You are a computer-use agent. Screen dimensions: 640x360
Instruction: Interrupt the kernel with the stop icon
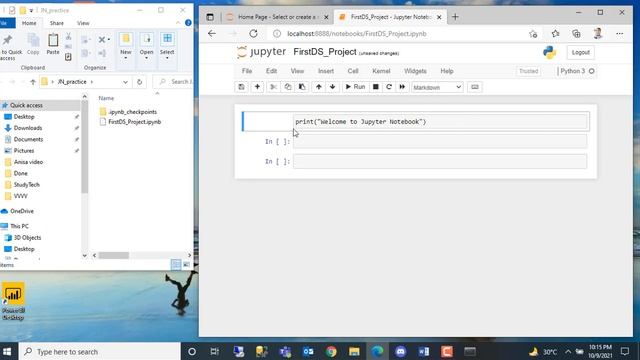pyautogui.click(x=376, y=87)
